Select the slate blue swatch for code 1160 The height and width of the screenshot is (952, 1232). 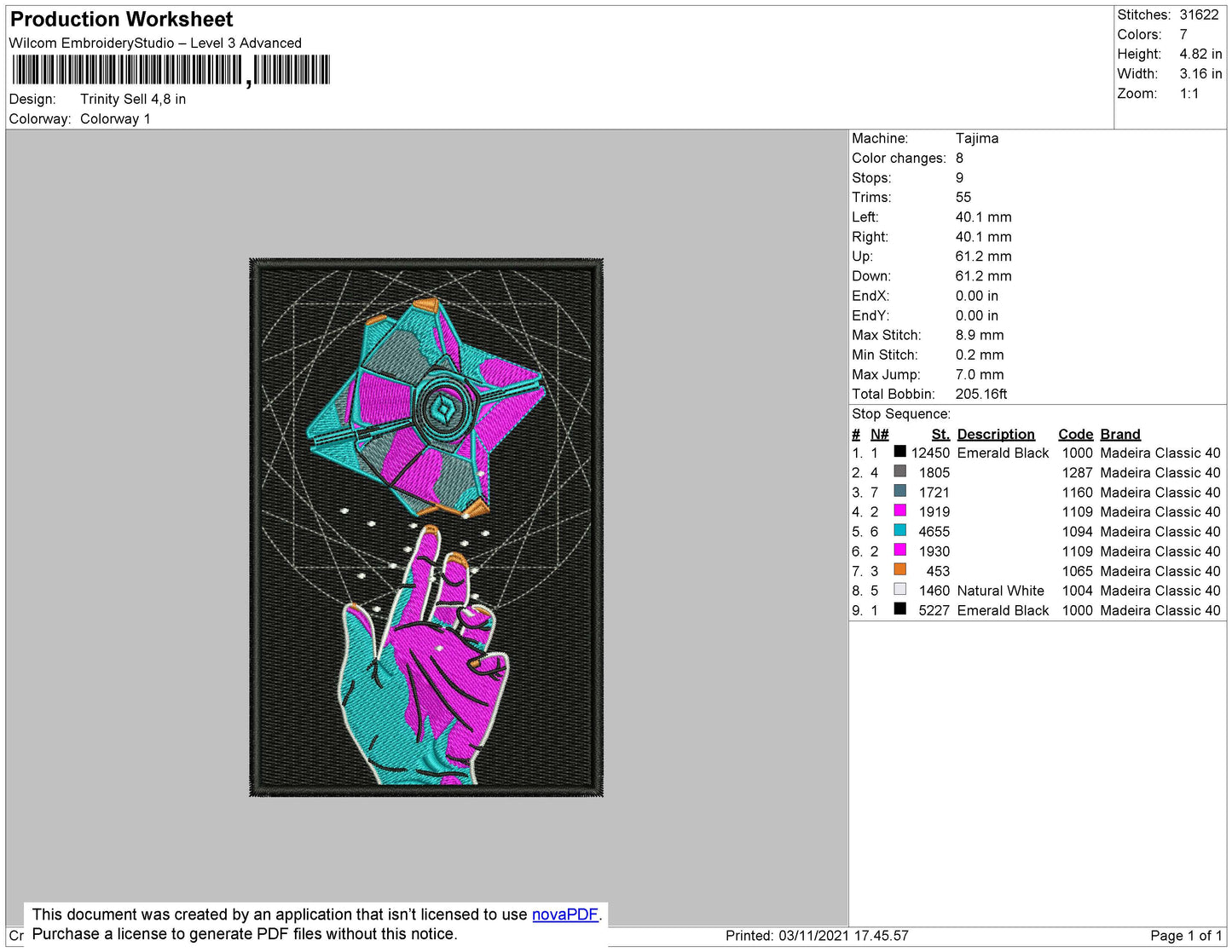pos(899,491)
